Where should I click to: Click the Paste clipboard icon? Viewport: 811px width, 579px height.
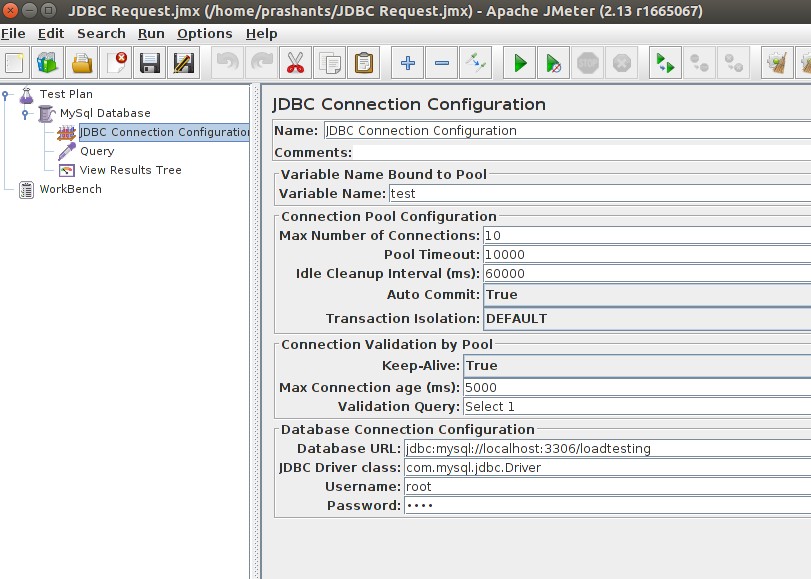[x=363, y=63]
